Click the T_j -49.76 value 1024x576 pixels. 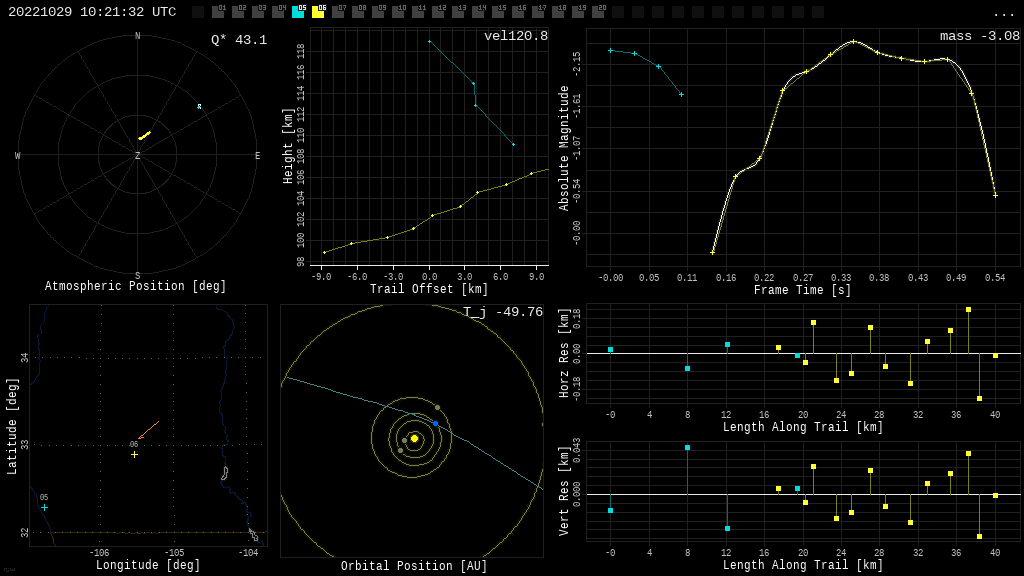[x=504, y=312]
